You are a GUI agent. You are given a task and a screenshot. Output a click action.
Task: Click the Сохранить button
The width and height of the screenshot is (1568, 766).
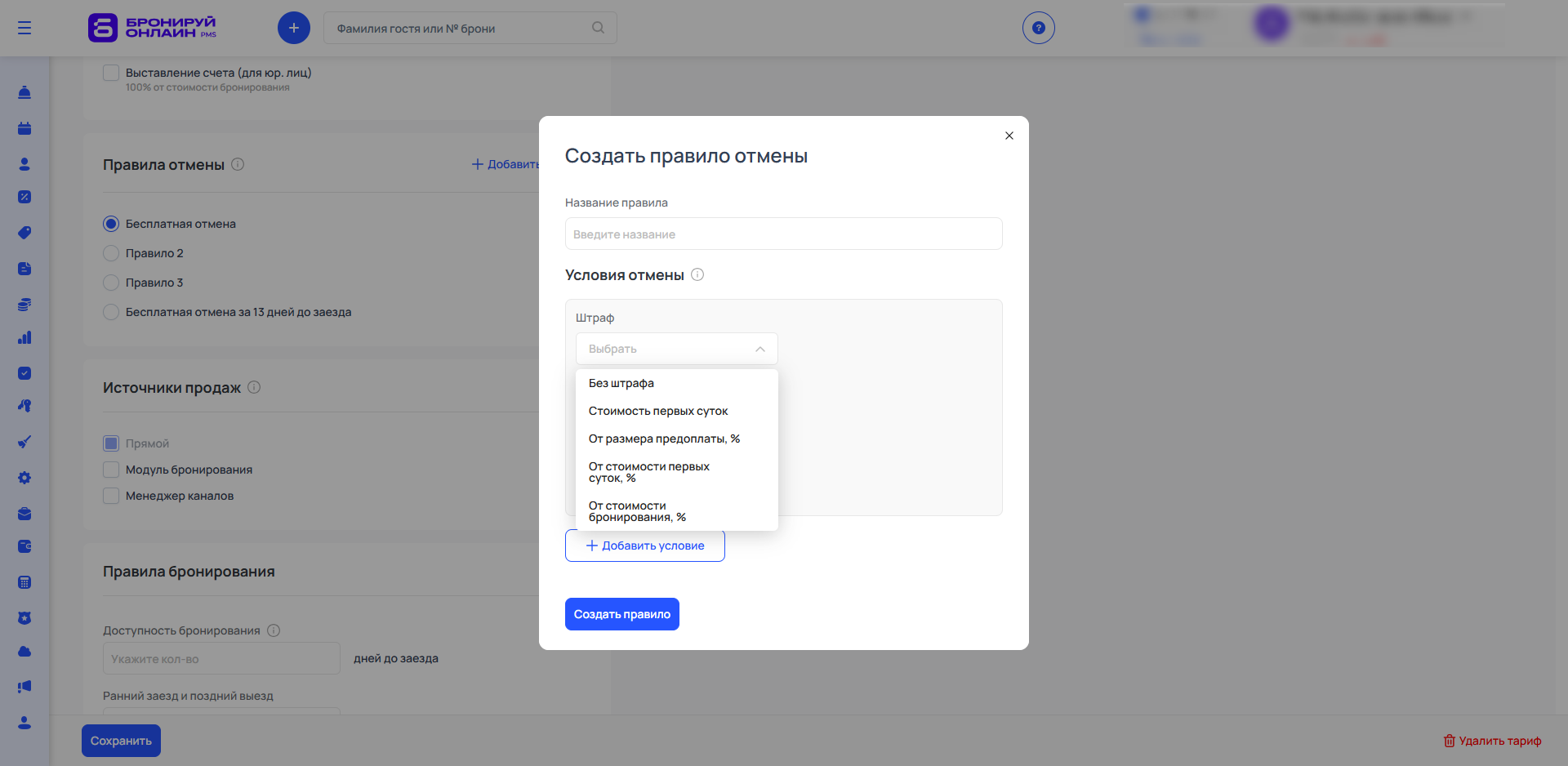[121, 741]
